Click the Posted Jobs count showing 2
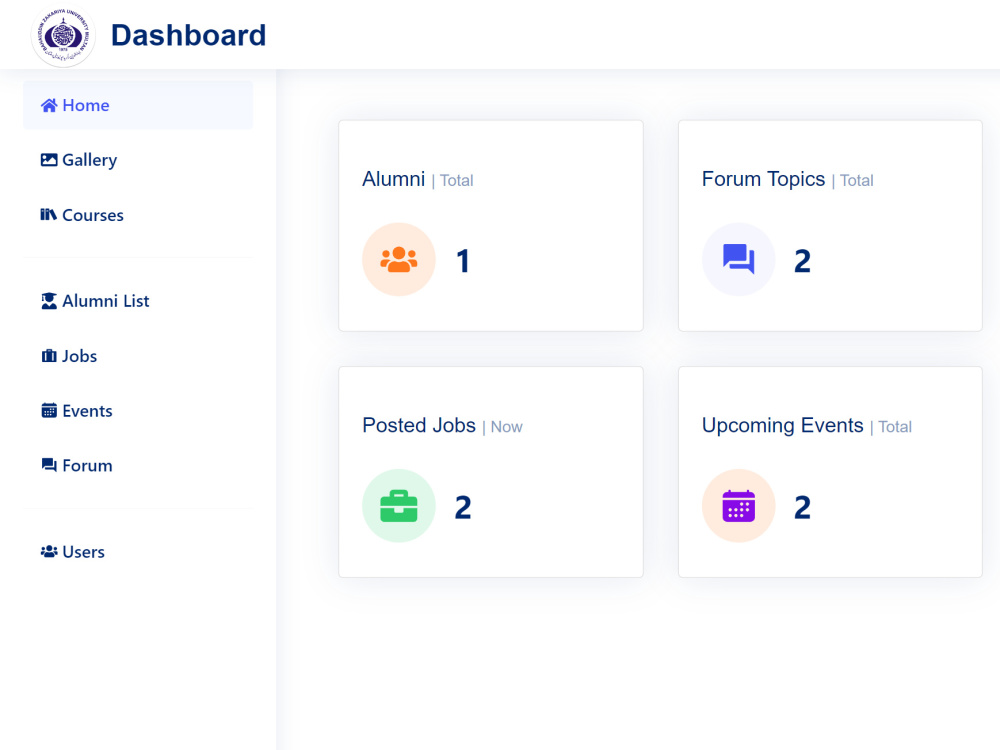The height and width of the screenshot is (750, 1000). 462,506
